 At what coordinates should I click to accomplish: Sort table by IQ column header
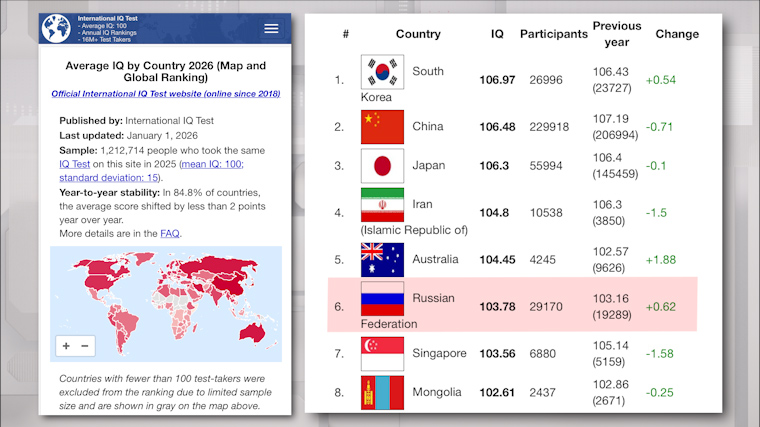pyautogui.click(x=497, y=34)
